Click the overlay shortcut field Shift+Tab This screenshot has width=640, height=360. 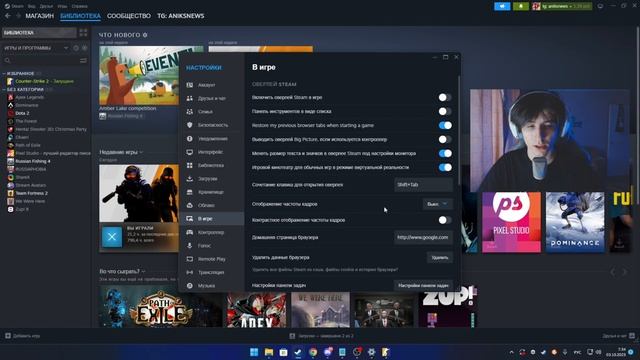[x=423, y=184]
